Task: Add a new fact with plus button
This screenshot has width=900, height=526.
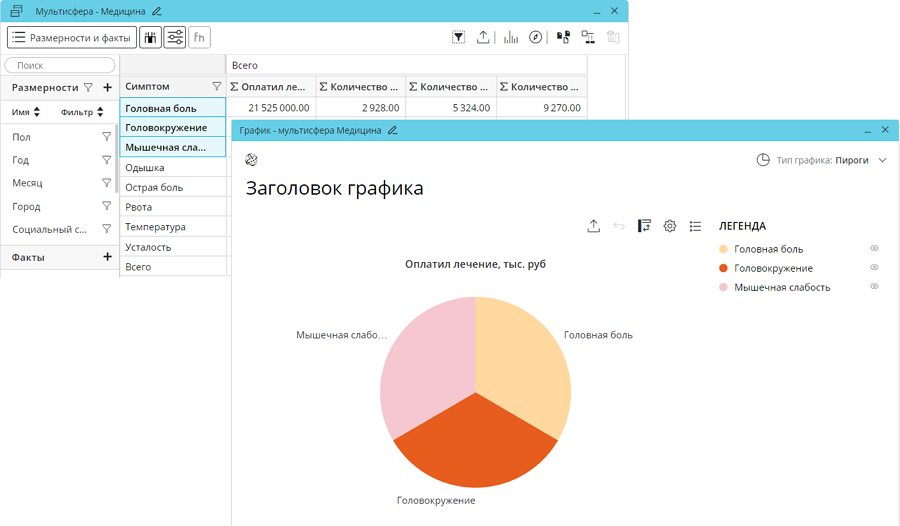Action: 108,257
